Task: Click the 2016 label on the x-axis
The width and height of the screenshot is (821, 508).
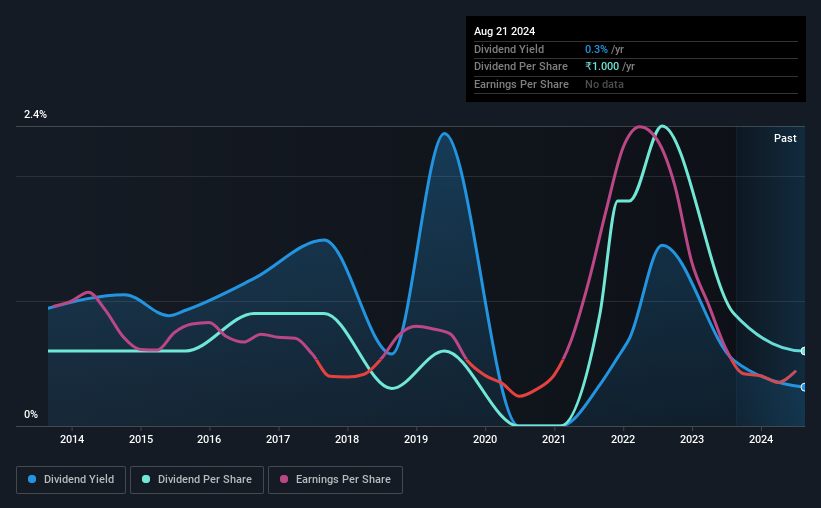Action: pyautogui.click(x=209, y=439)
